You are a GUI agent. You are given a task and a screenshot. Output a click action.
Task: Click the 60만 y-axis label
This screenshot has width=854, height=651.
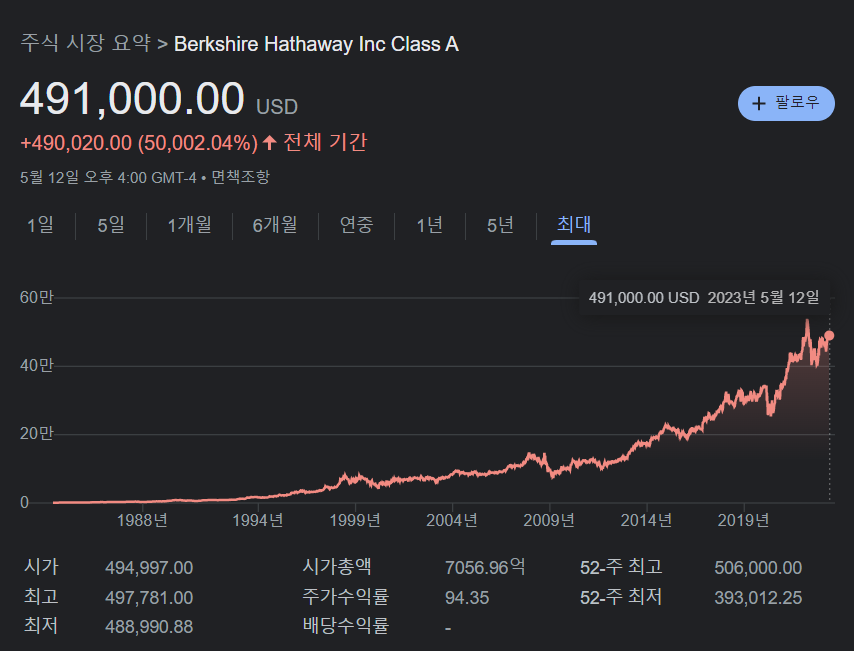36,297
